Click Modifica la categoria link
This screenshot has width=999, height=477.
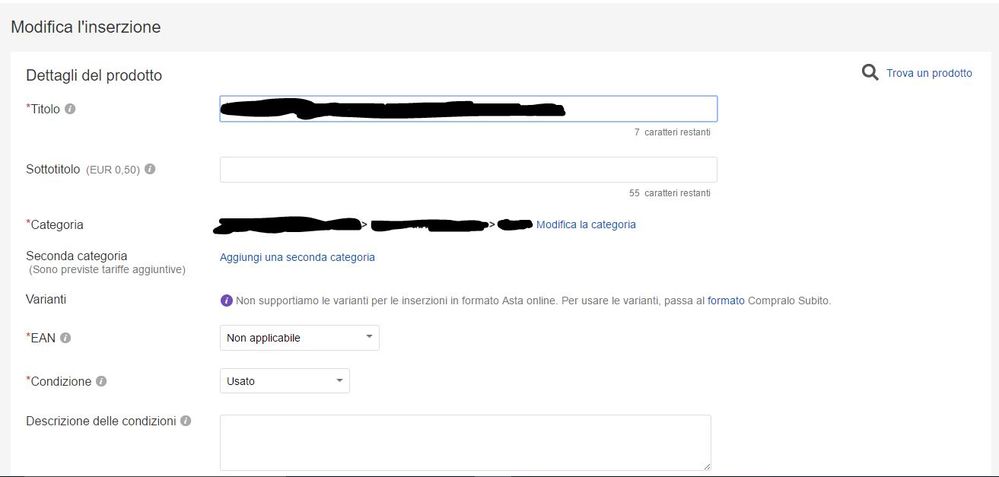pyautogui.click(x=586, y=225)
